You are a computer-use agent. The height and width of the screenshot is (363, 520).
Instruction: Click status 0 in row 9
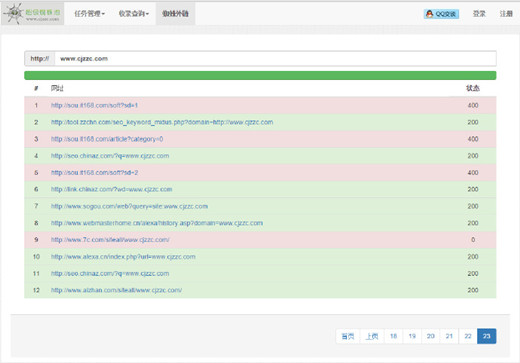[x=473, y=240]
